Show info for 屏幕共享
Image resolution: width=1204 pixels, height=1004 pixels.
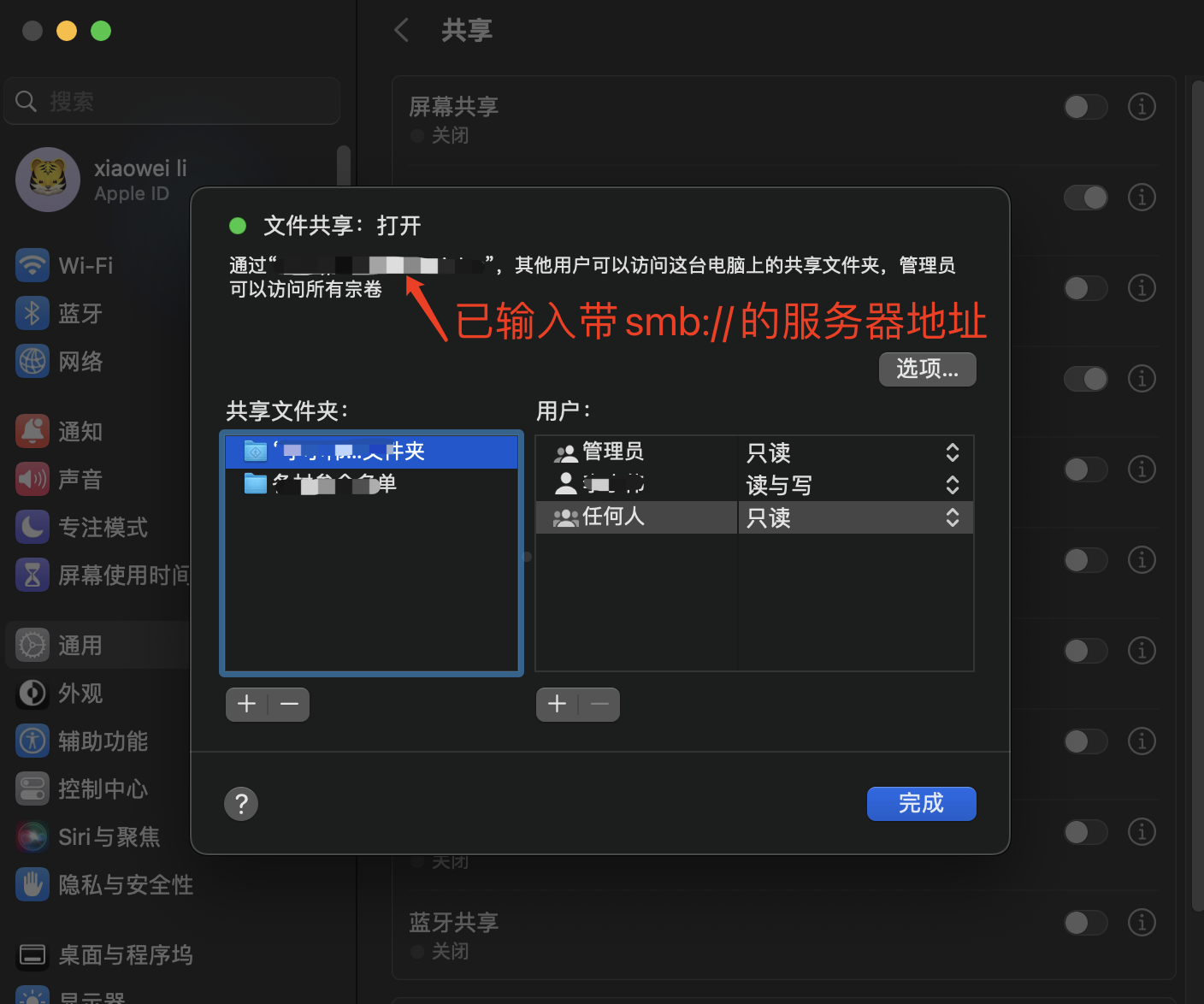[x=1142, y=107]
